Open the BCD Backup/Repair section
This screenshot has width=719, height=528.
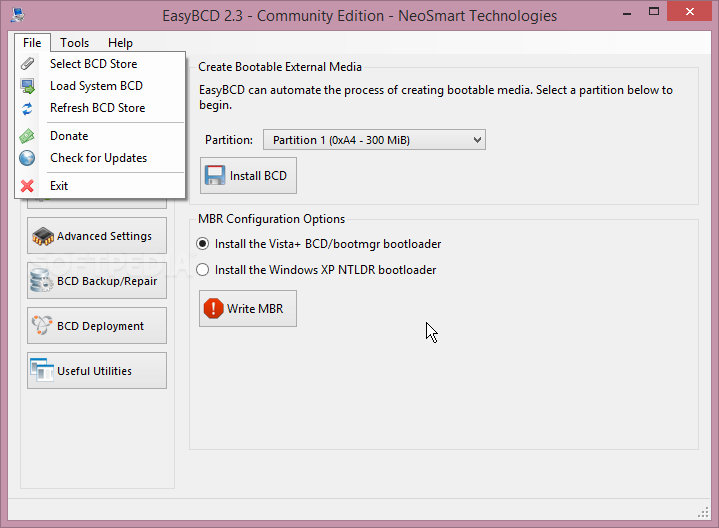coord(97,281)
